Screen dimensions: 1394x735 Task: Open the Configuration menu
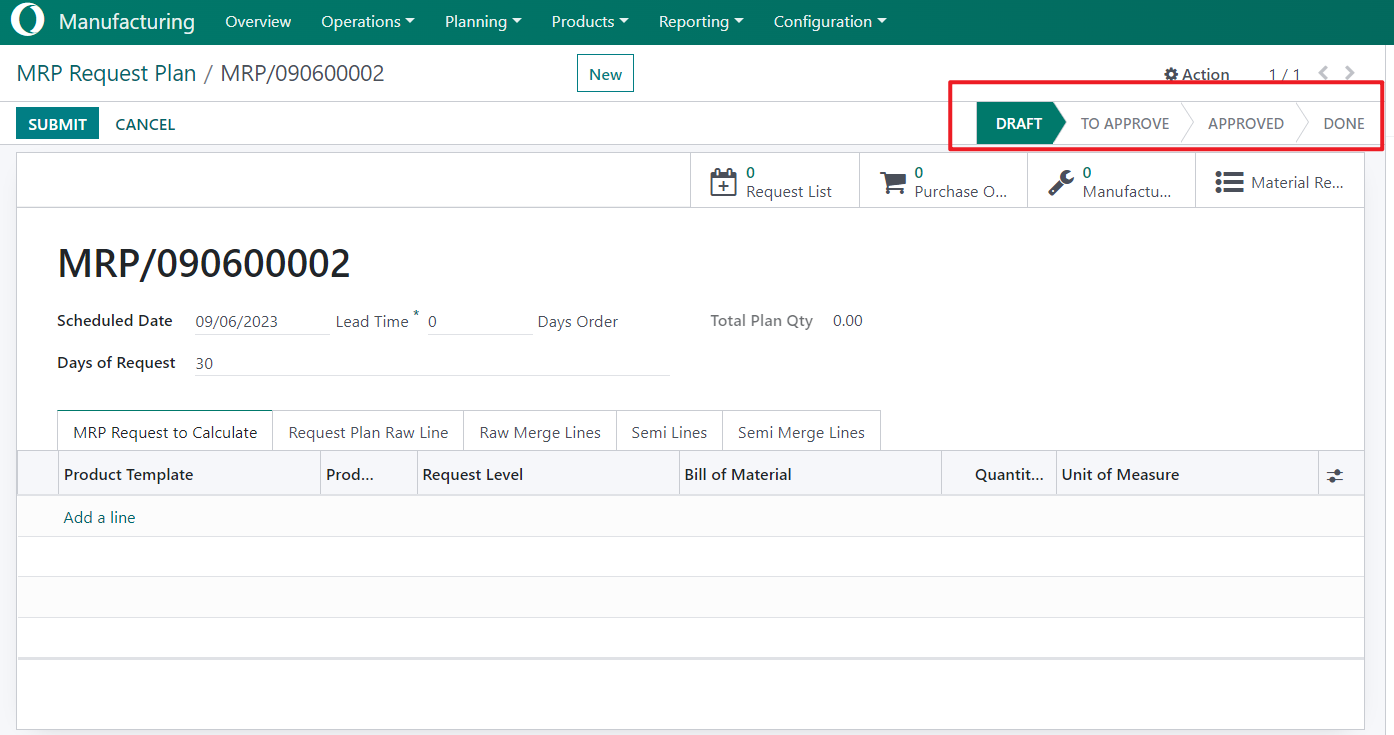click(x=829, y=21)
